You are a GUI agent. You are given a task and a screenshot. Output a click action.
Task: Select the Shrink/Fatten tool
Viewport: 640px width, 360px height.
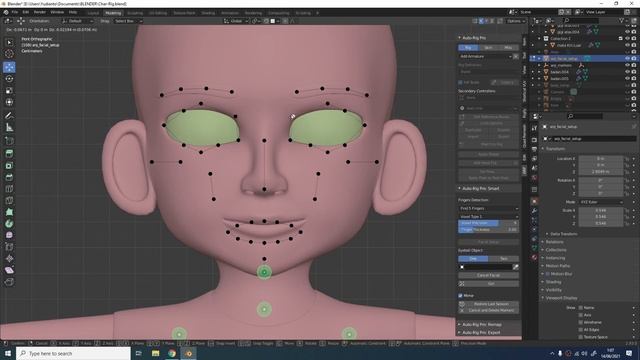coord(9,258)
